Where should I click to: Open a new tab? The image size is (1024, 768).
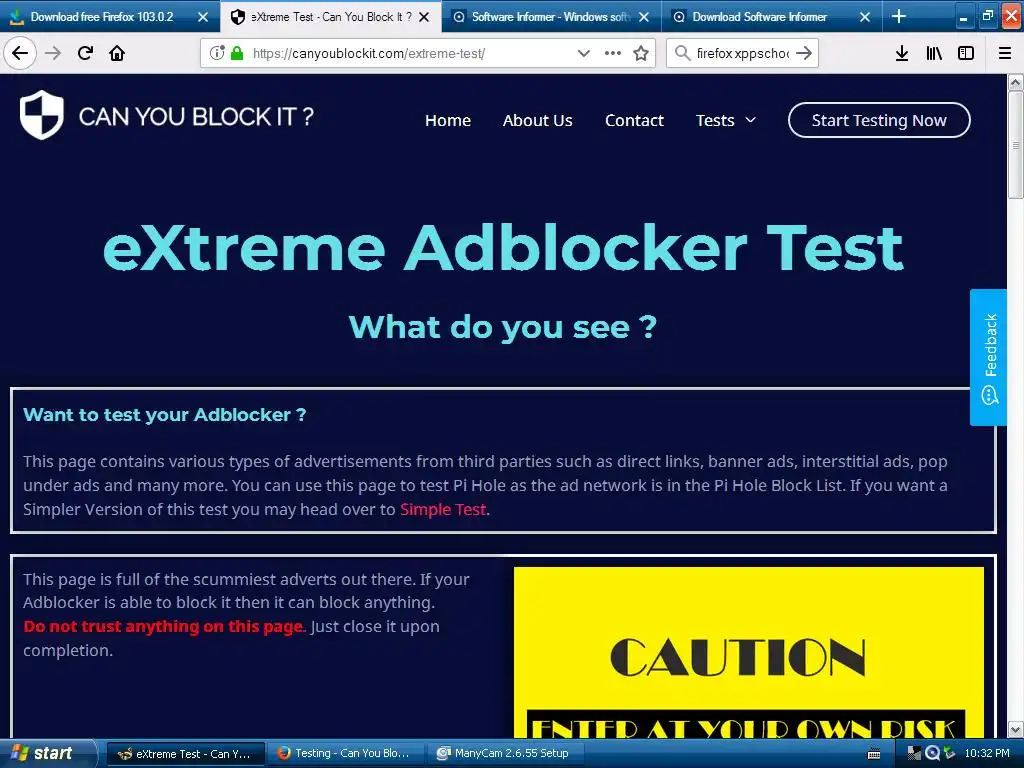[x=899, y=16]
